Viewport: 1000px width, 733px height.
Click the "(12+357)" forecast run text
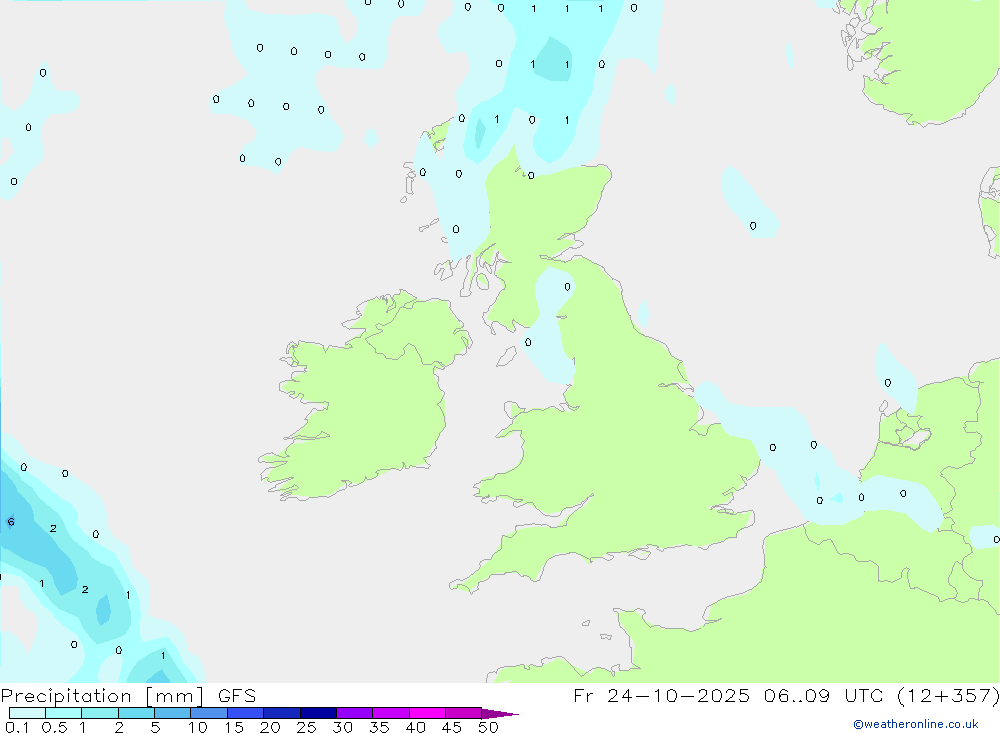pyautogui.click(x=948, y=696)
